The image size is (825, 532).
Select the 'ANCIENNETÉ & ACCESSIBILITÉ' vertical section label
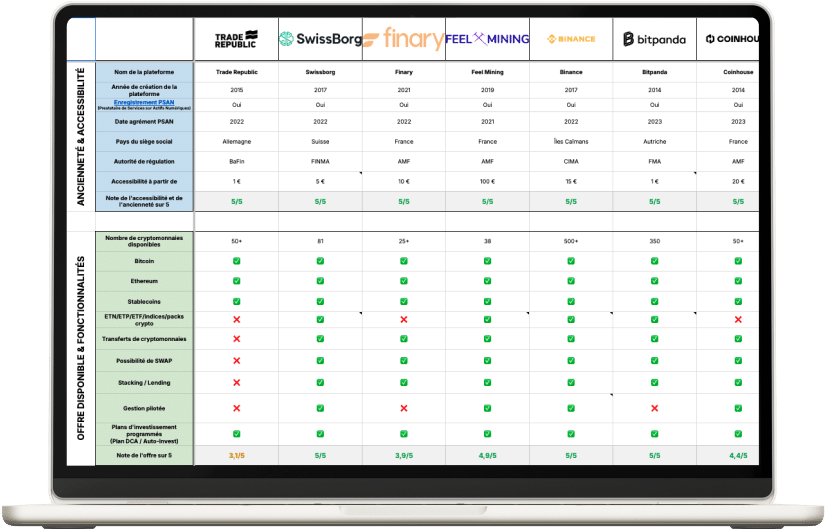point(81,137)
